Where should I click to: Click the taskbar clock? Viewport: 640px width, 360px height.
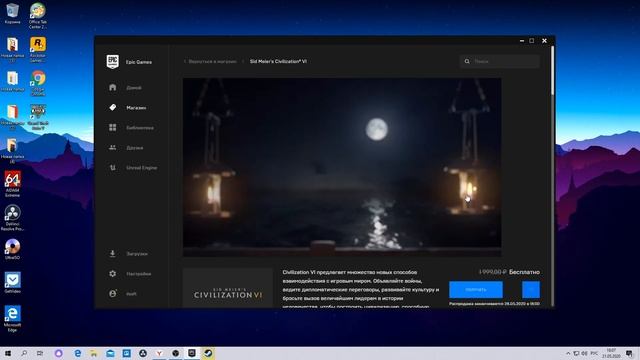tap(611, 353)
